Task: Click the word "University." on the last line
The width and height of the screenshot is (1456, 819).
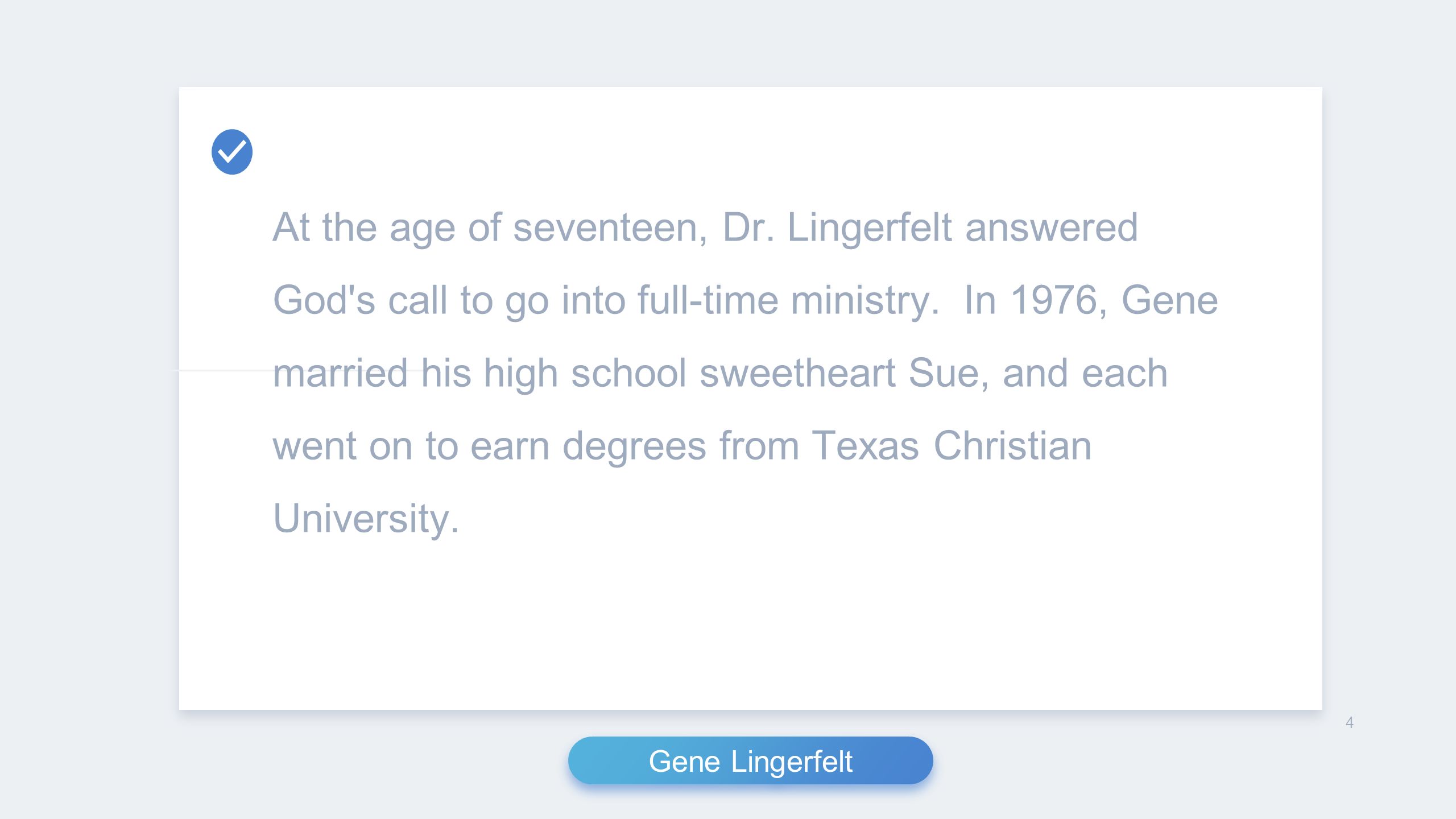Action: 366,519
